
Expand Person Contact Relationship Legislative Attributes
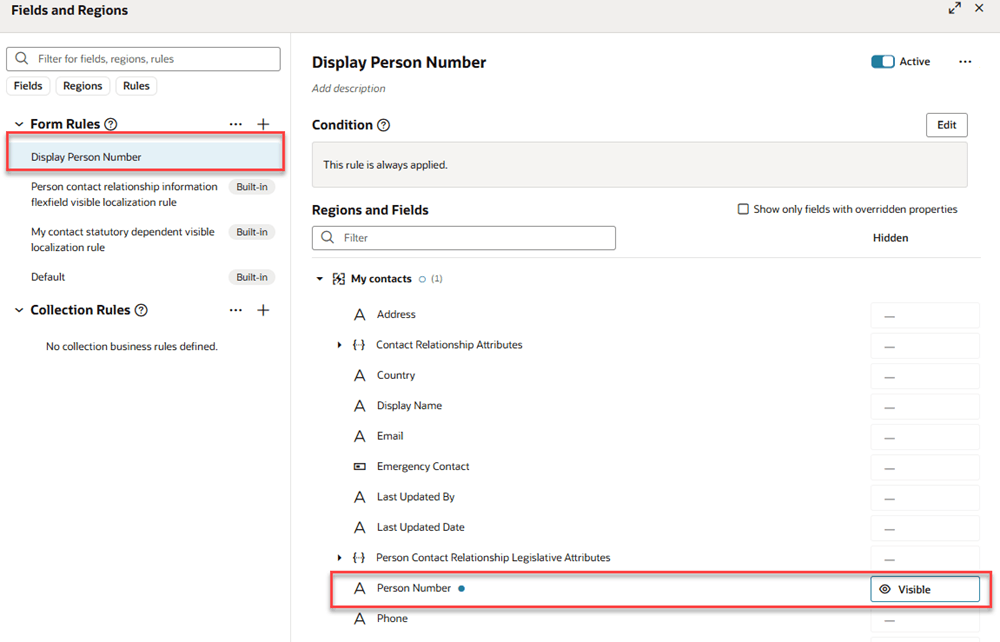coord(339,558)
